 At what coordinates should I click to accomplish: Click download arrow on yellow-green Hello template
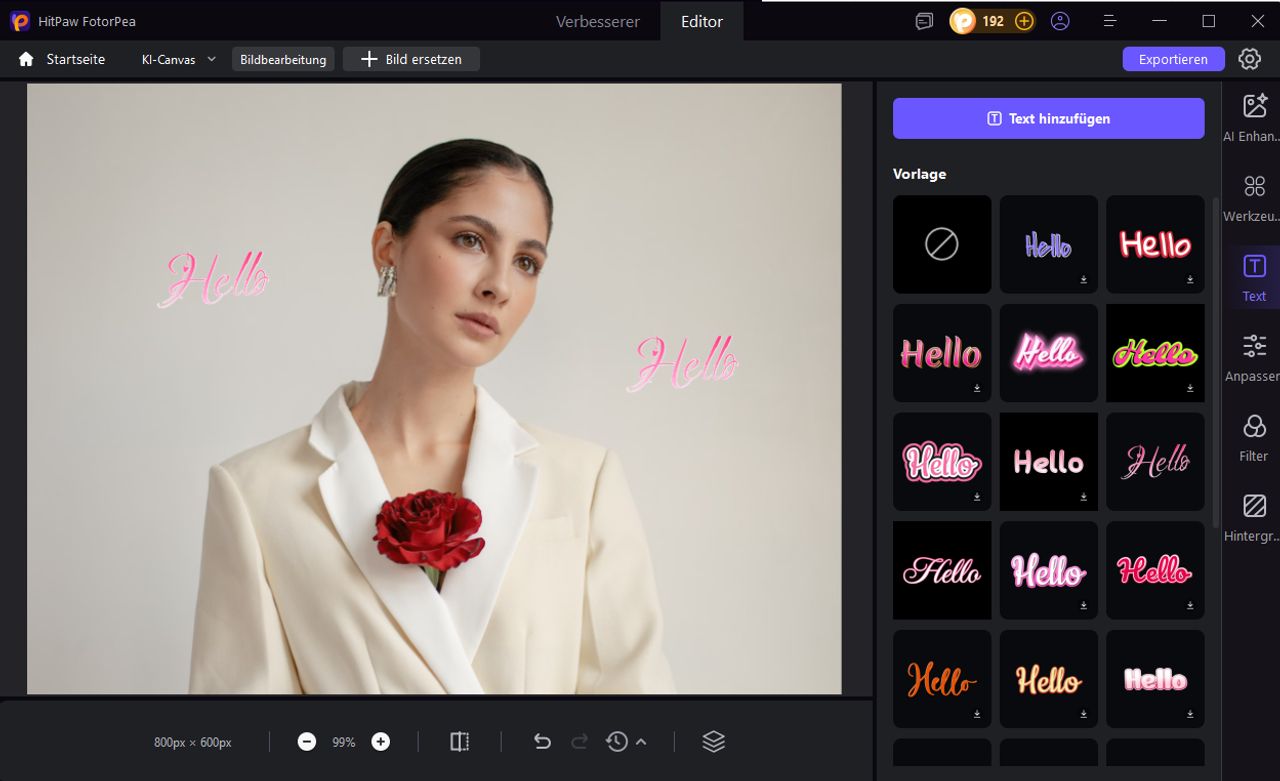pos(1190,388)
